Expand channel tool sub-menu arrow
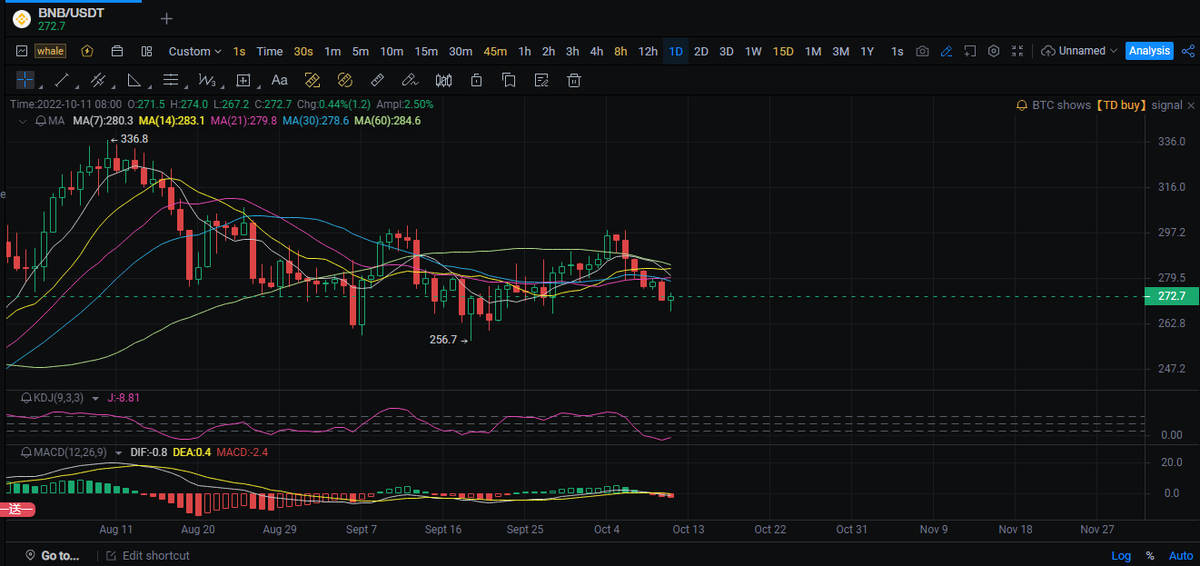The height and width of the screenshot is (566, 1200). (112, 85)
